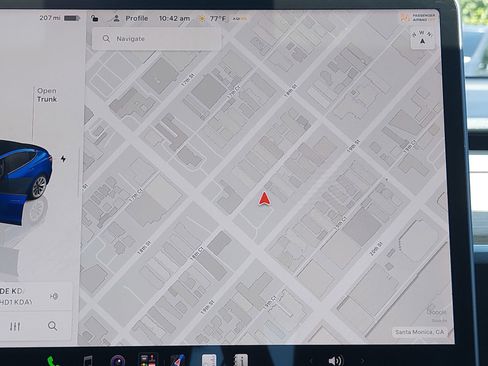The height and width of the screenshot is (366, 488).
Task: Open the media audio equalizer settings
Action: 15,326
